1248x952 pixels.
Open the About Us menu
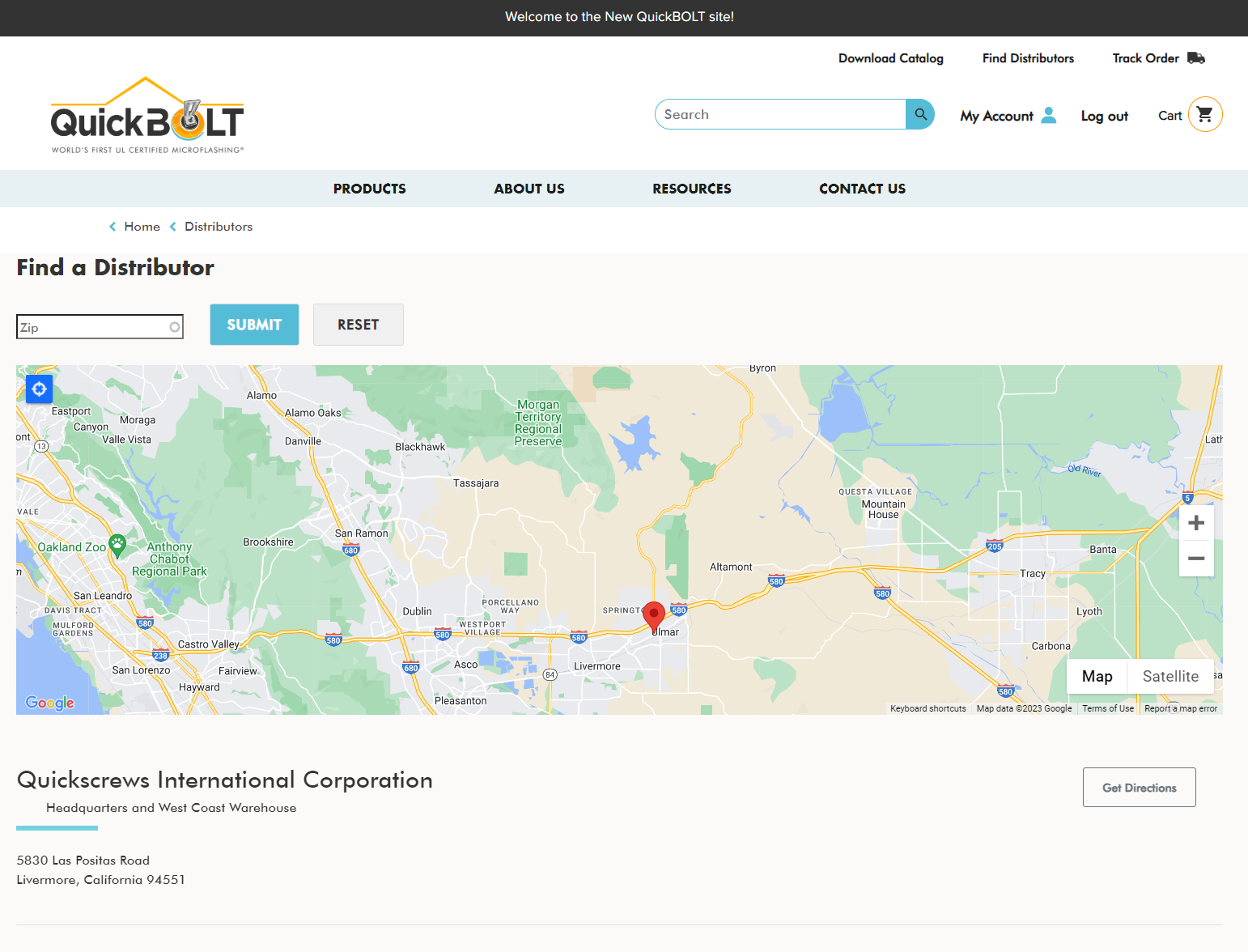529,189
